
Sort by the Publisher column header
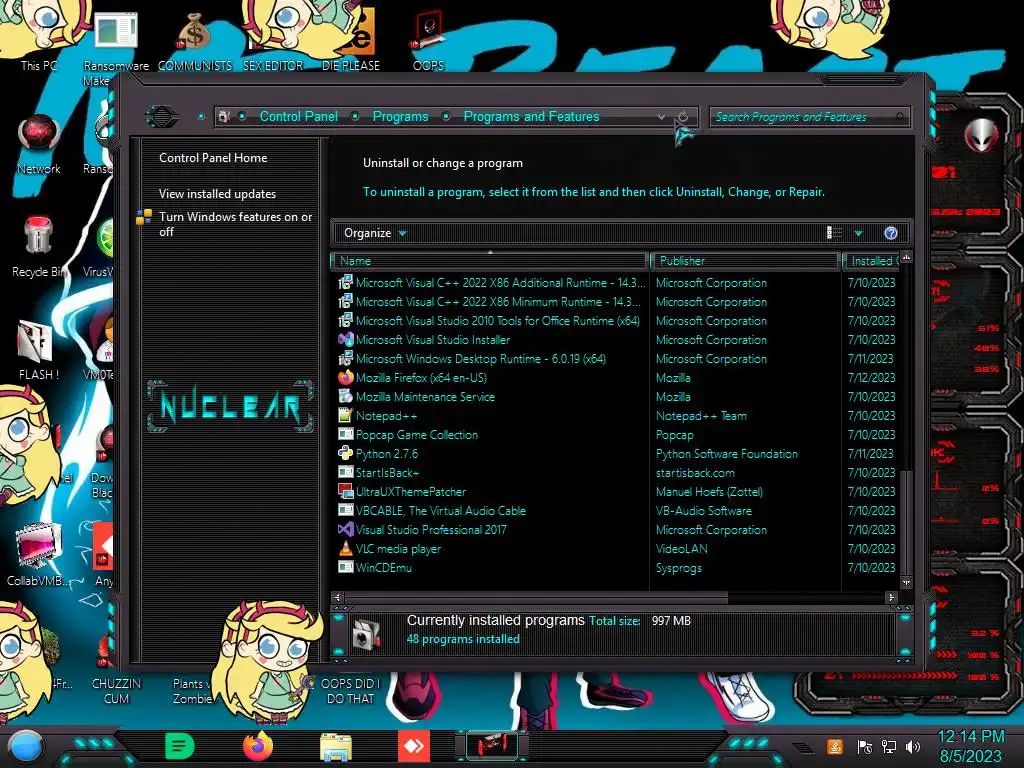744,261
